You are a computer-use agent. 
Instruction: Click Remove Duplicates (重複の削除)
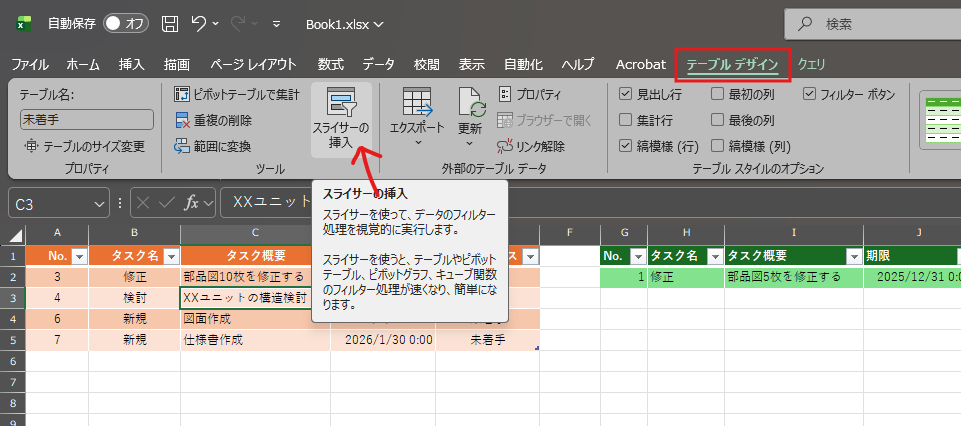213,120
